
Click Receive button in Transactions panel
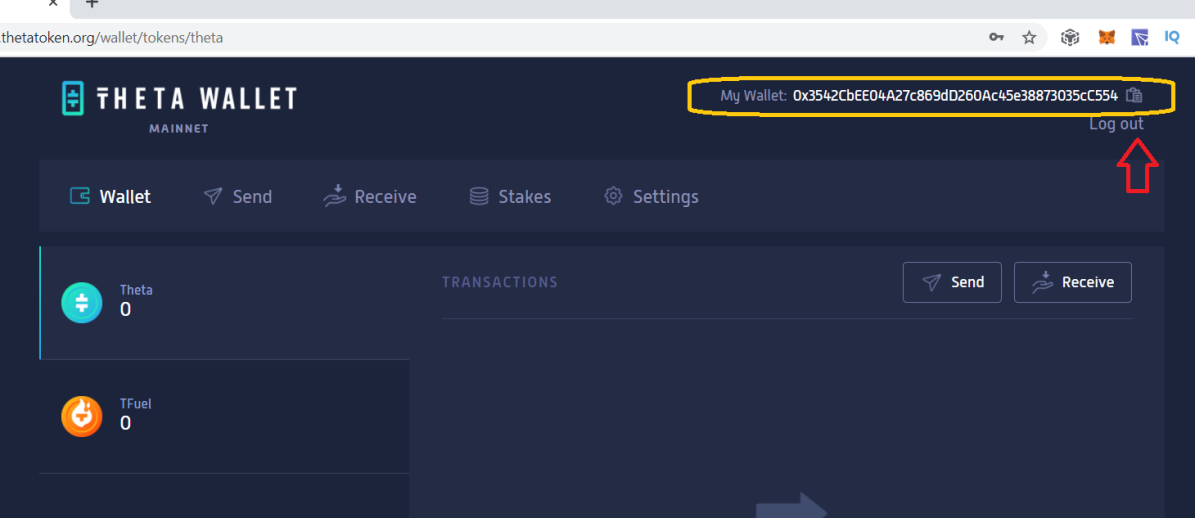(x=1072, y=283)
